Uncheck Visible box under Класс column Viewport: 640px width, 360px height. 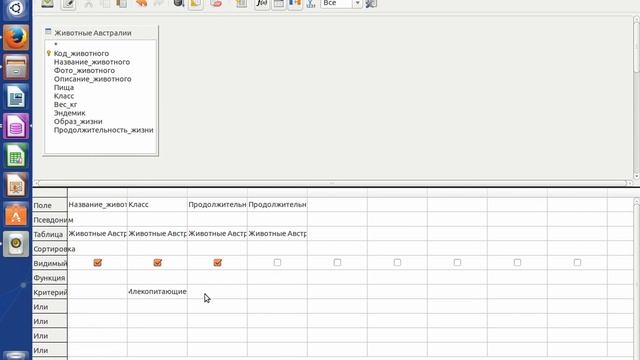click(158, 262)
